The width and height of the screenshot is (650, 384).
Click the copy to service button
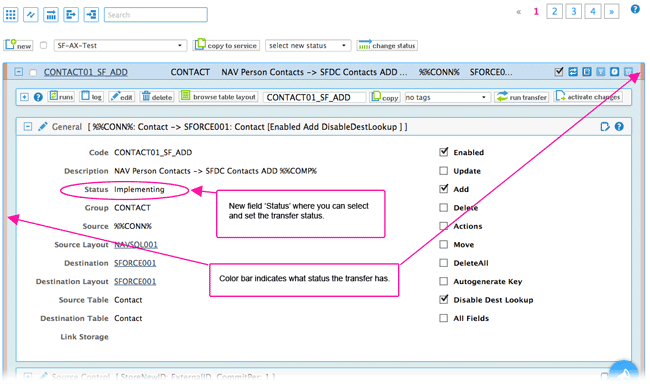(226, 45)
